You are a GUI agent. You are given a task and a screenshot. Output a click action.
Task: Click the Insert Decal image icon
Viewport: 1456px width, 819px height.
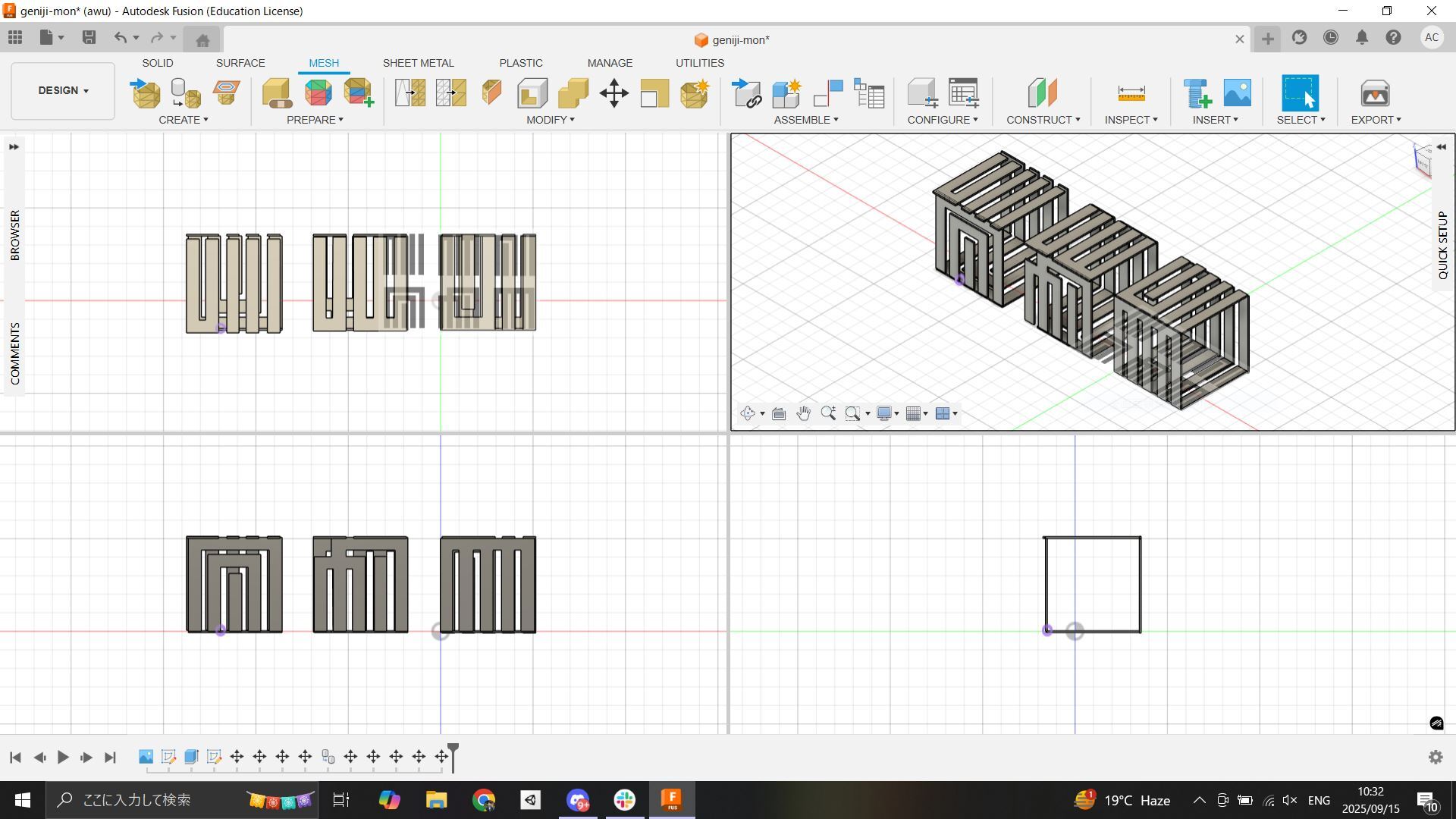pos(1237,93)
